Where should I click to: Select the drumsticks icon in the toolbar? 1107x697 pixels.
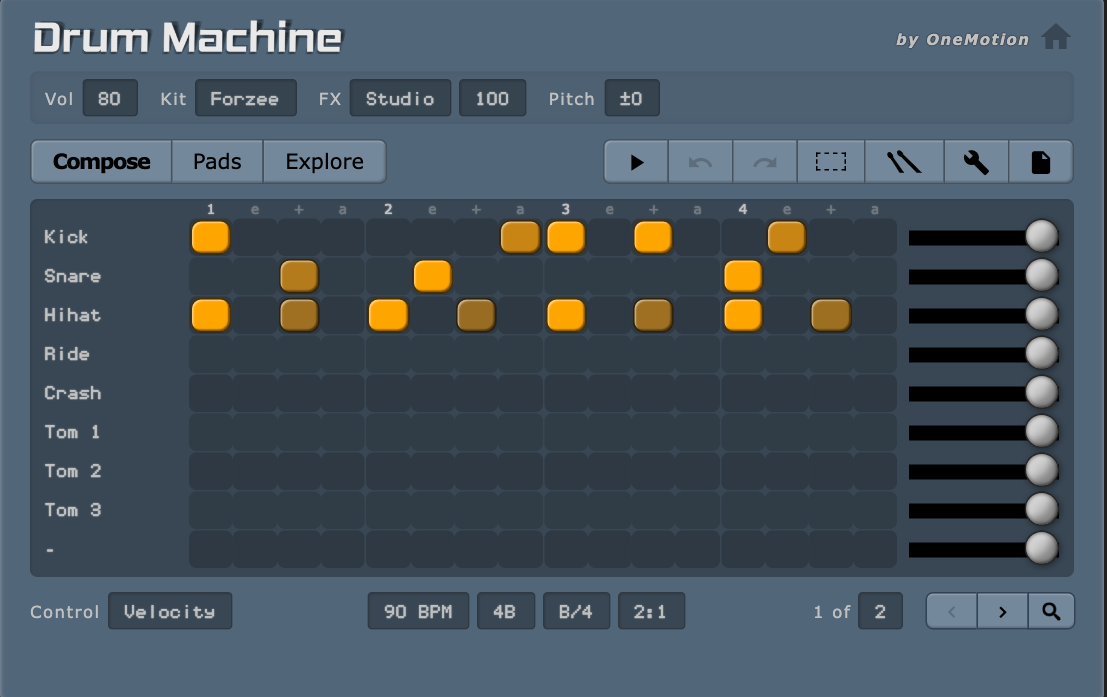[x=903, y=161]
